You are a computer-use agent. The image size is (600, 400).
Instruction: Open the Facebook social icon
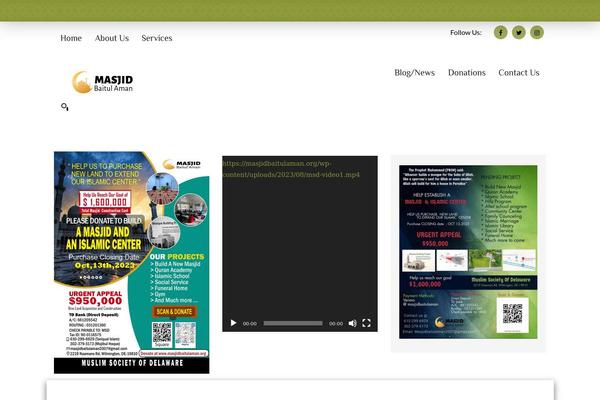501,33
